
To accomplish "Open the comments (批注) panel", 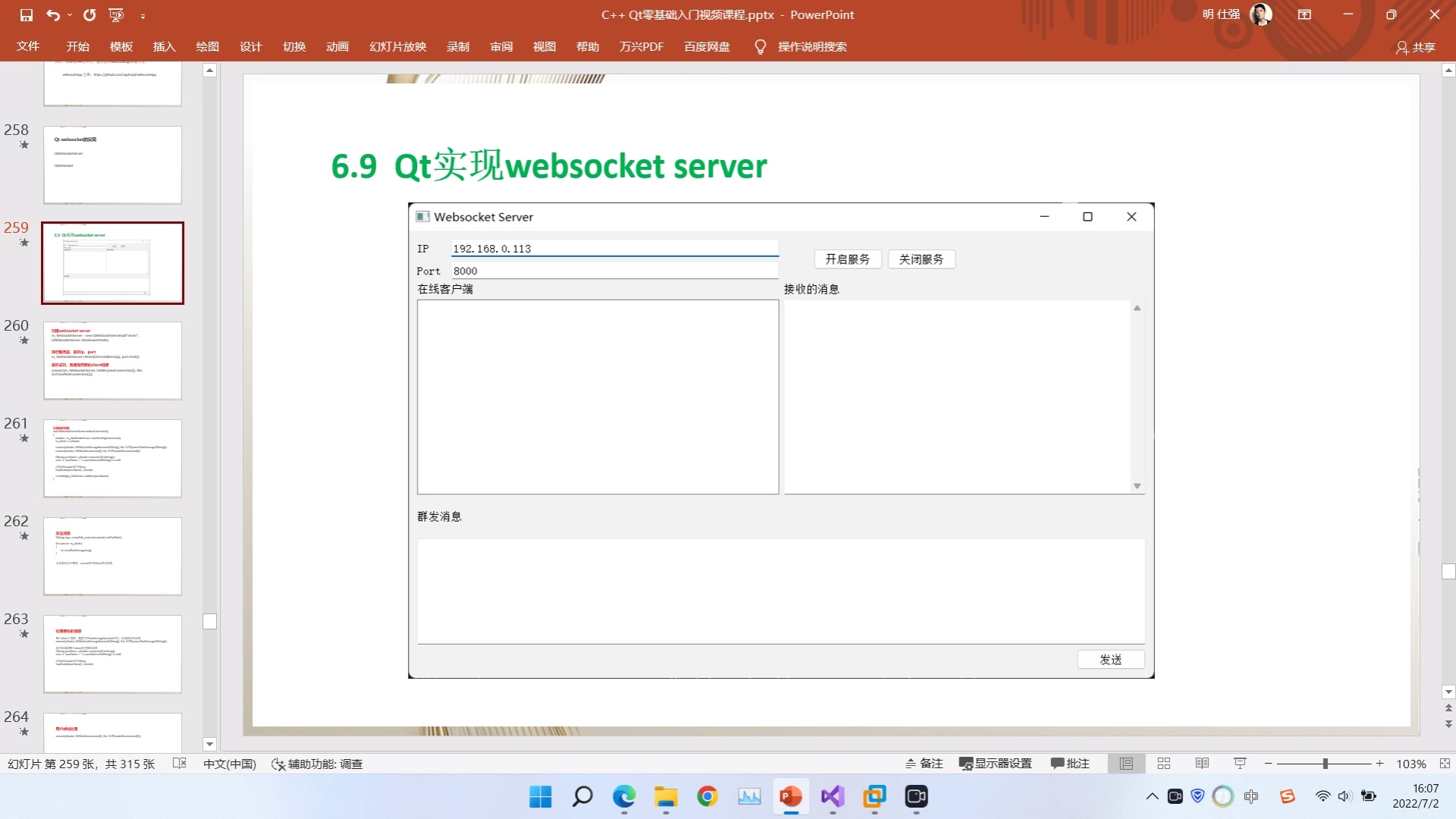I will point(1070,764).
